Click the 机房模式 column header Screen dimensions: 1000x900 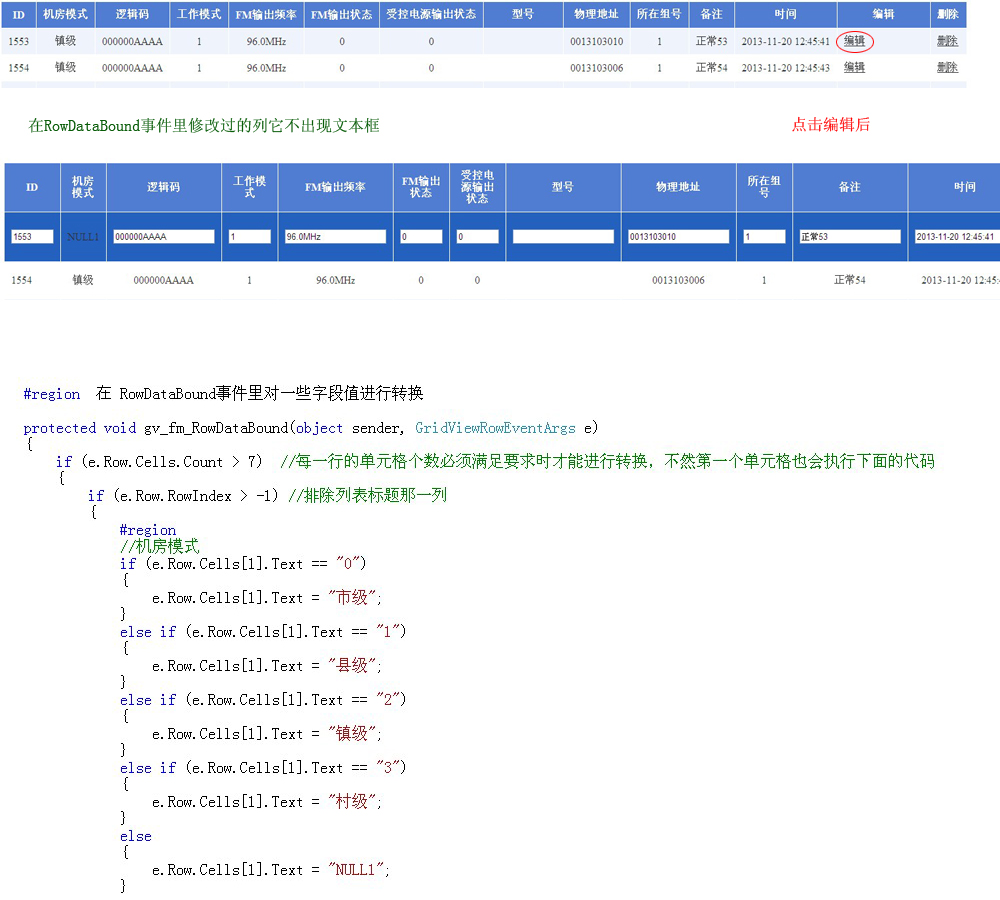(x=64, y=14)
